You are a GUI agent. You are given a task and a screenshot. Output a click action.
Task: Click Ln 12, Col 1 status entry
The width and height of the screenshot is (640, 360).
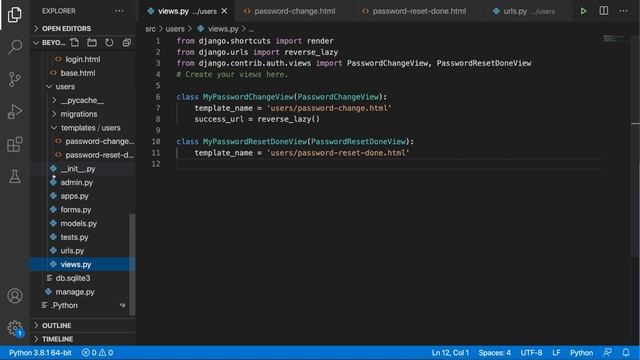(450, 353)
